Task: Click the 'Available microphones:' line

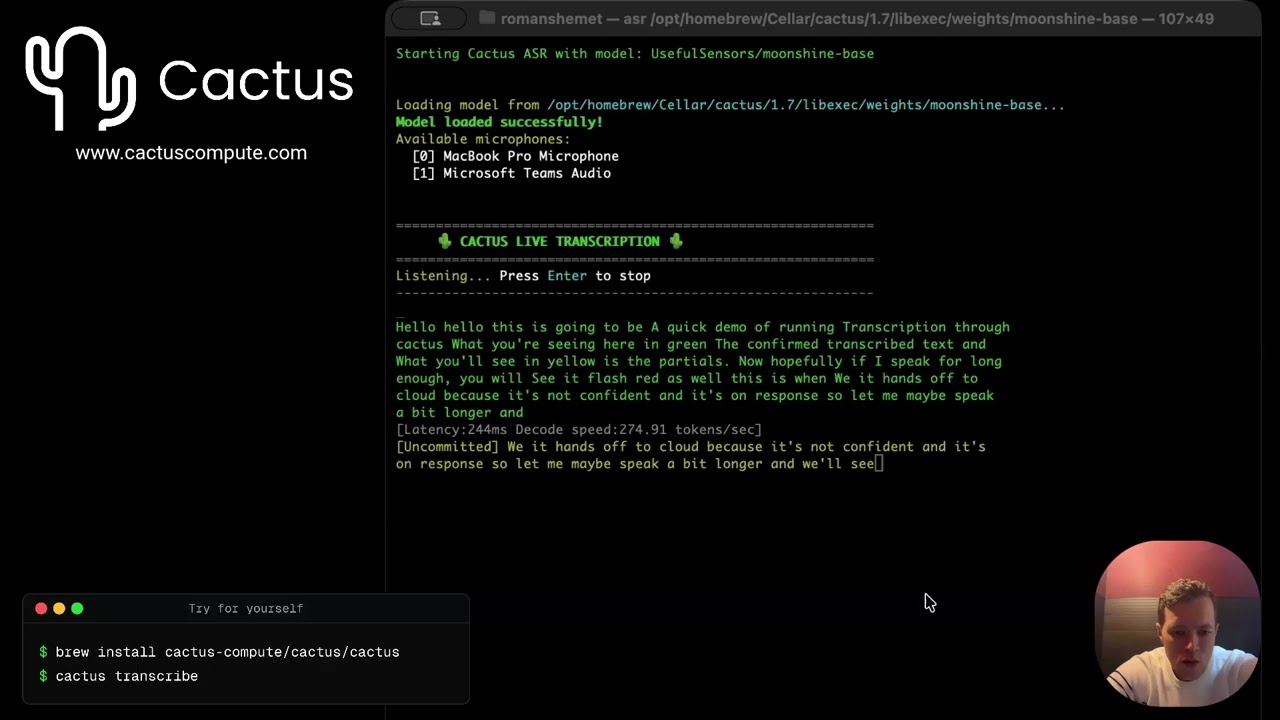Action: click(483, 139)
